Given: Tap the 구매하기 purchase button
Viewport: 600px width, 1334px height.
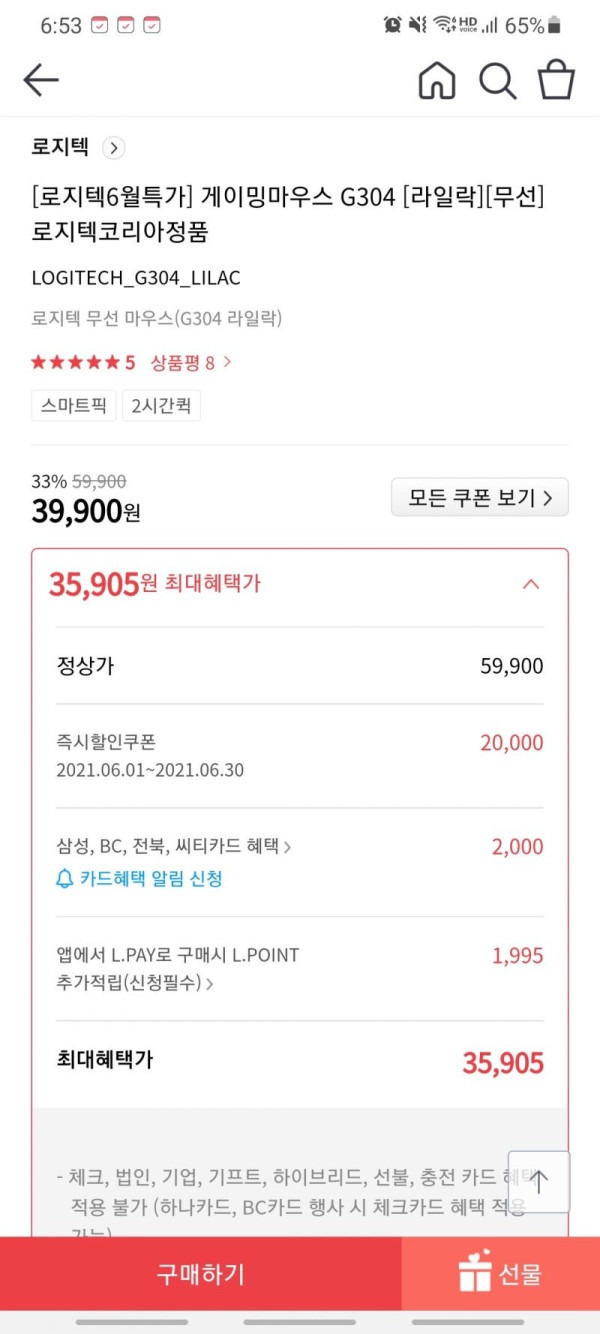Looking at the screenshot, I should click(x=200, y=1274).
